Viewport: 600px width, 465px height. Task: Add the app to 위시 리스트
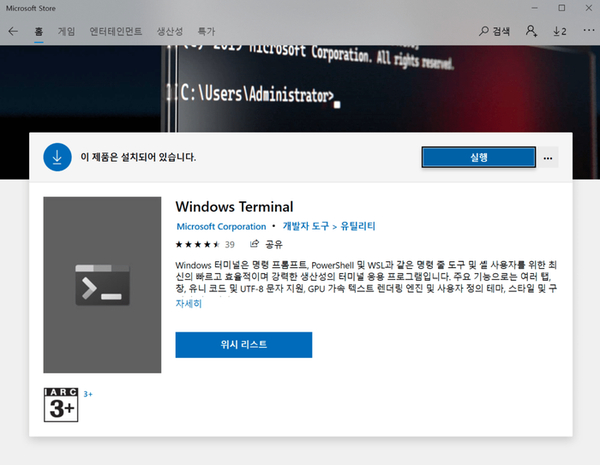point(244,345)
